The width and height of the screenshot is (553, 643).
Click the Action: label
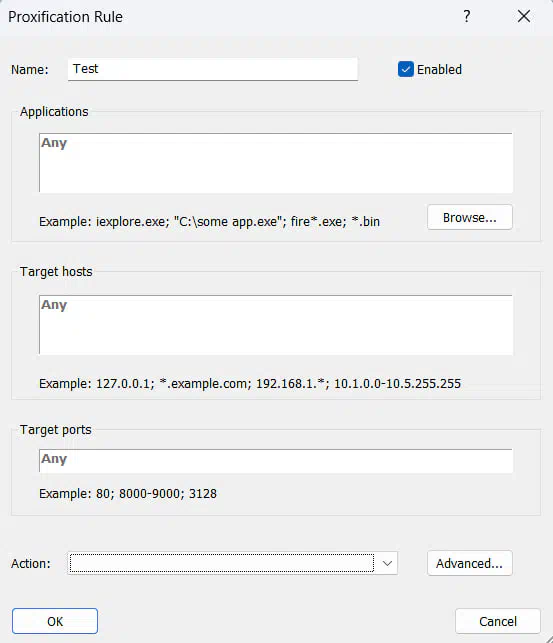click(x=31, y=563)
